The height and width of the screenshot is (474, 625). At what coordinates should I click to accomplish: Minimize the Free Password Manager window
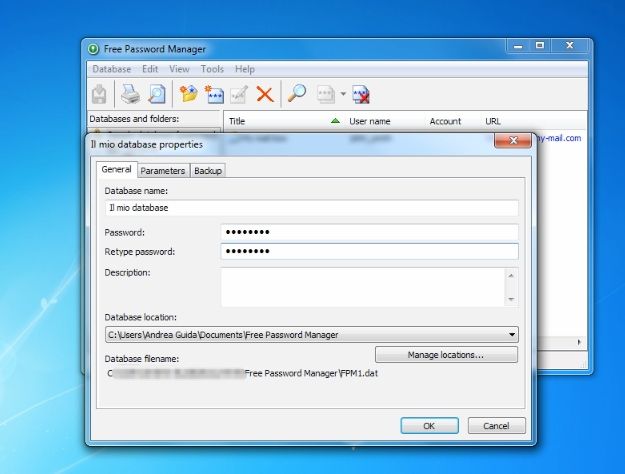(x=518, y=46)
